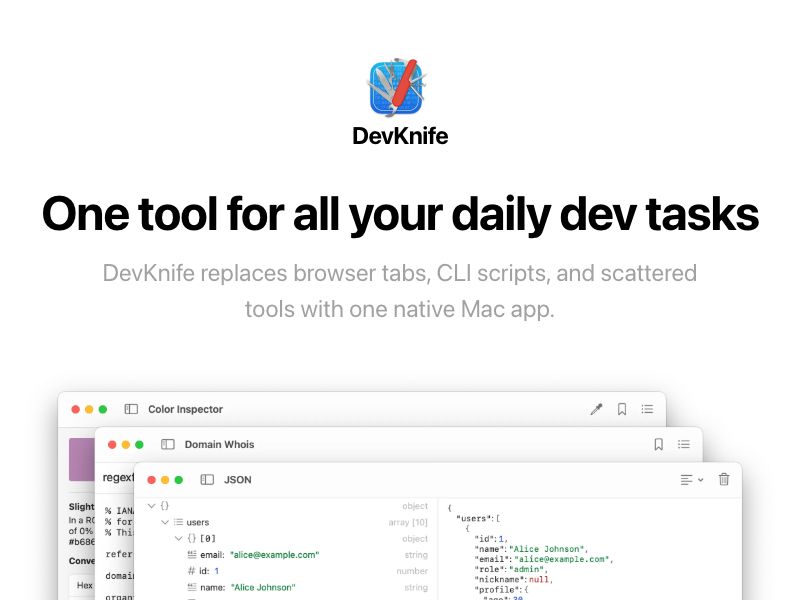Collapse the users array in JSON tree
This screenshot has height=600, width=800.
coord(163,522)
